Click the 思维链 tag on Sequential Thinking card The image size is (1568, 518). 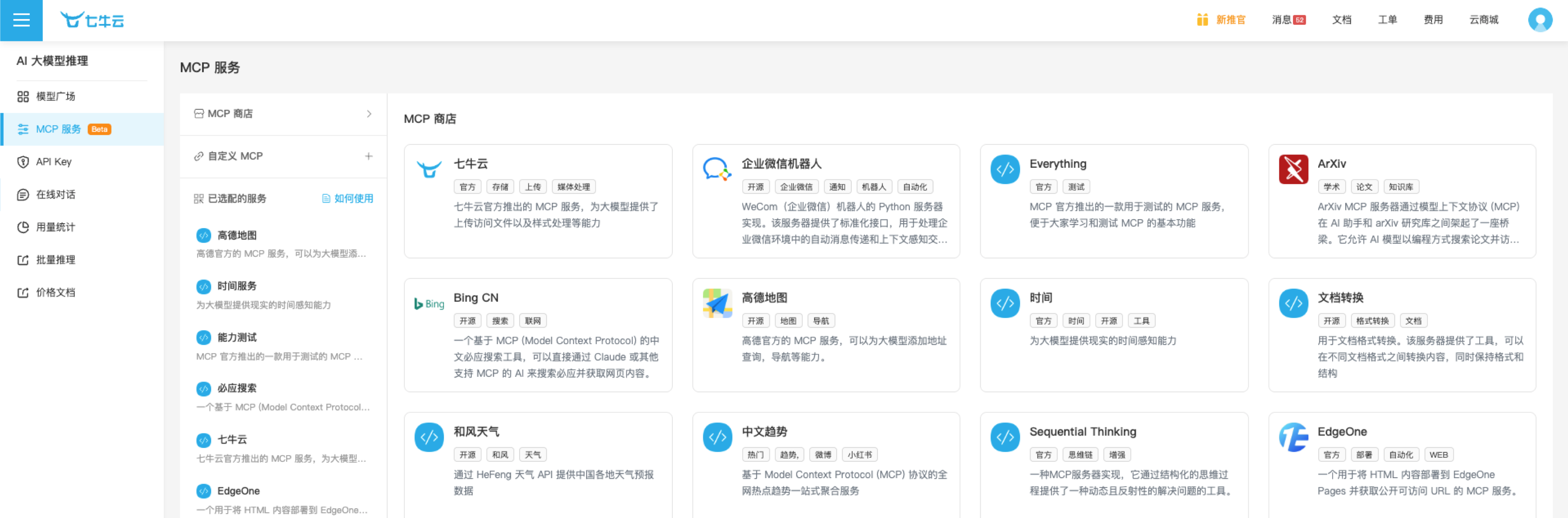(1080, 455)
